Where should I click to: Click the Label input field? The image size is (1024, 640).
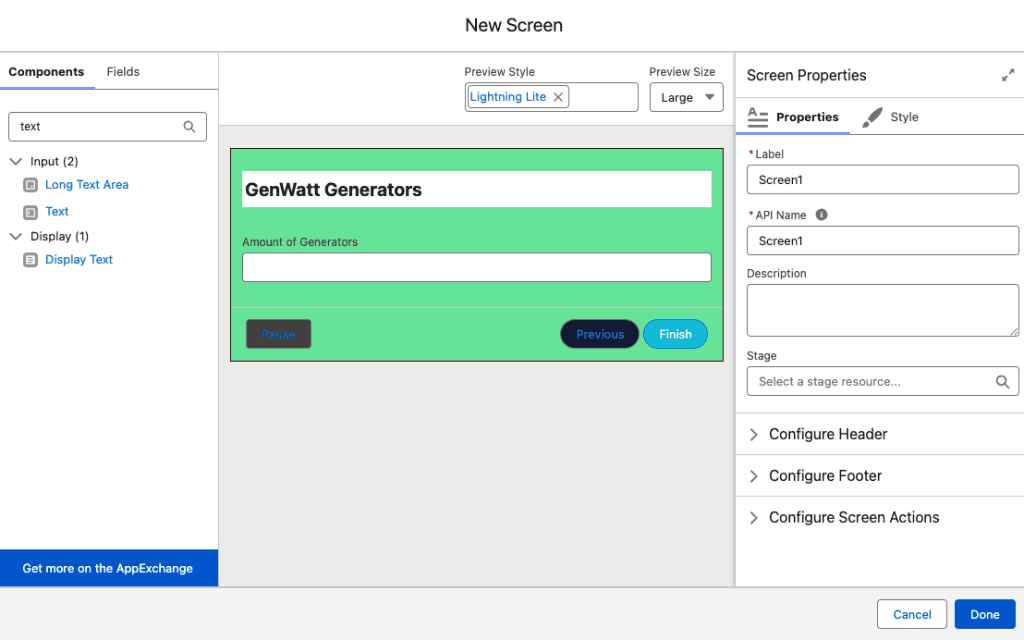(882, 180)
